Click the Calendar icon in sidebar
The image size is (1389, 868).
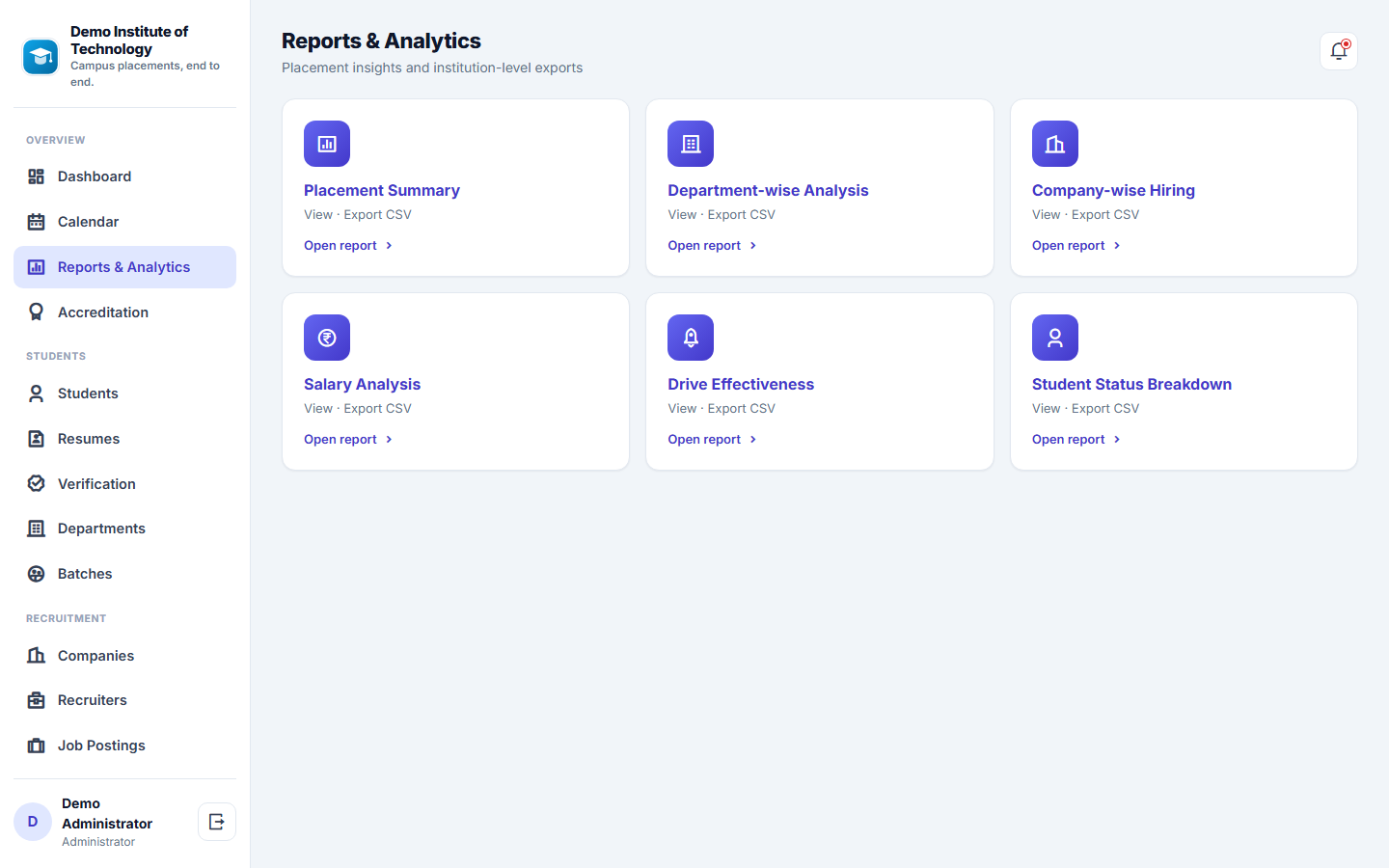click(x=37, y=222)
